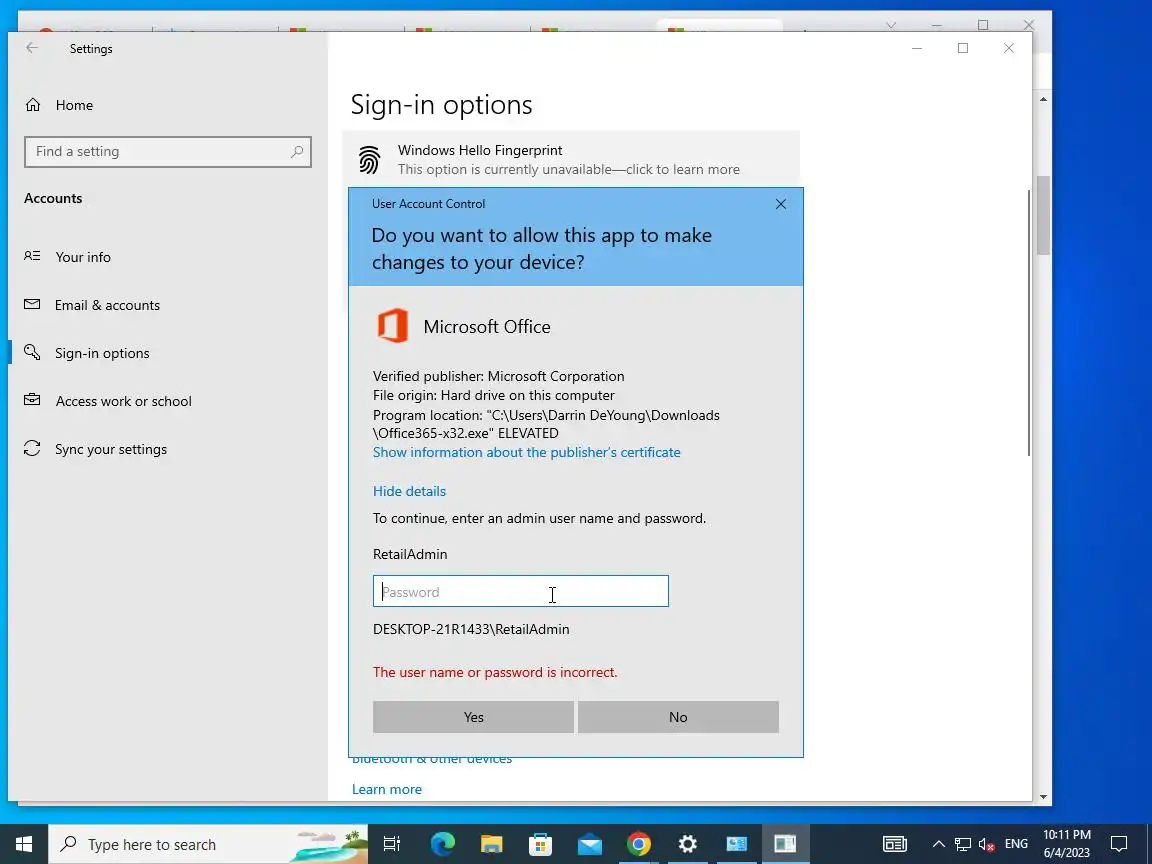Viewport: 1152px width, 864px height.
Task: Click the search magnifier in Find a setting
Action: coord(297,151)
